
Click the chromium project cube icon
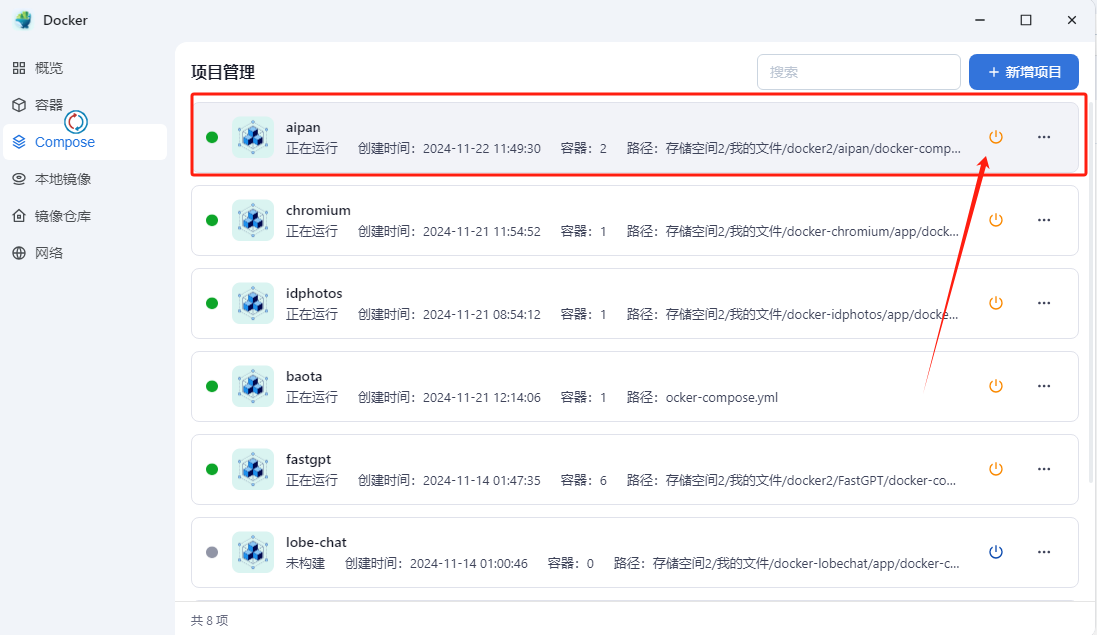coord(253,220)
